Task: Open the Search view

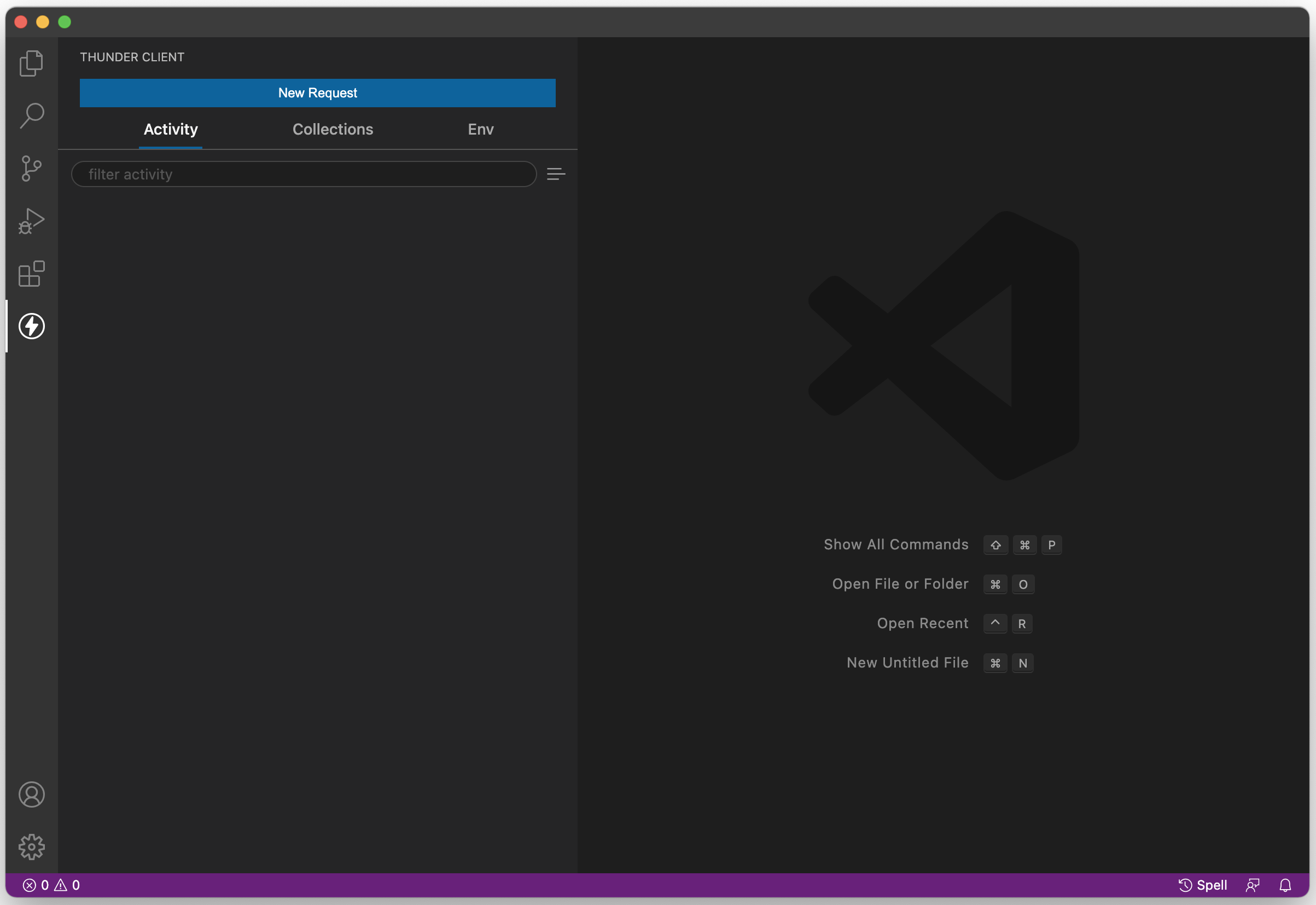Action: 31,115
